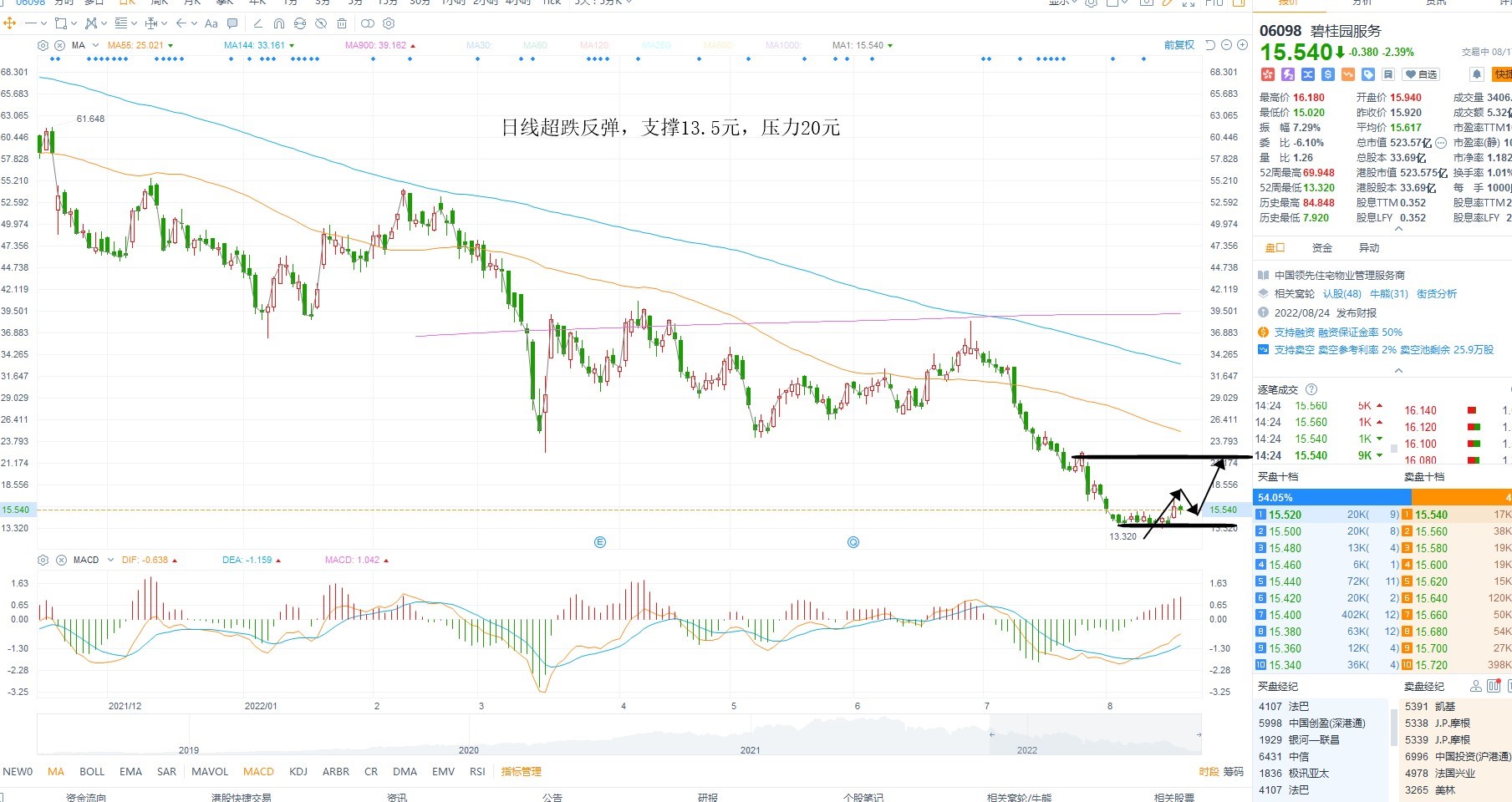Enable the faded MA30 line
The image size is (1512, 802).
[479, 45]
